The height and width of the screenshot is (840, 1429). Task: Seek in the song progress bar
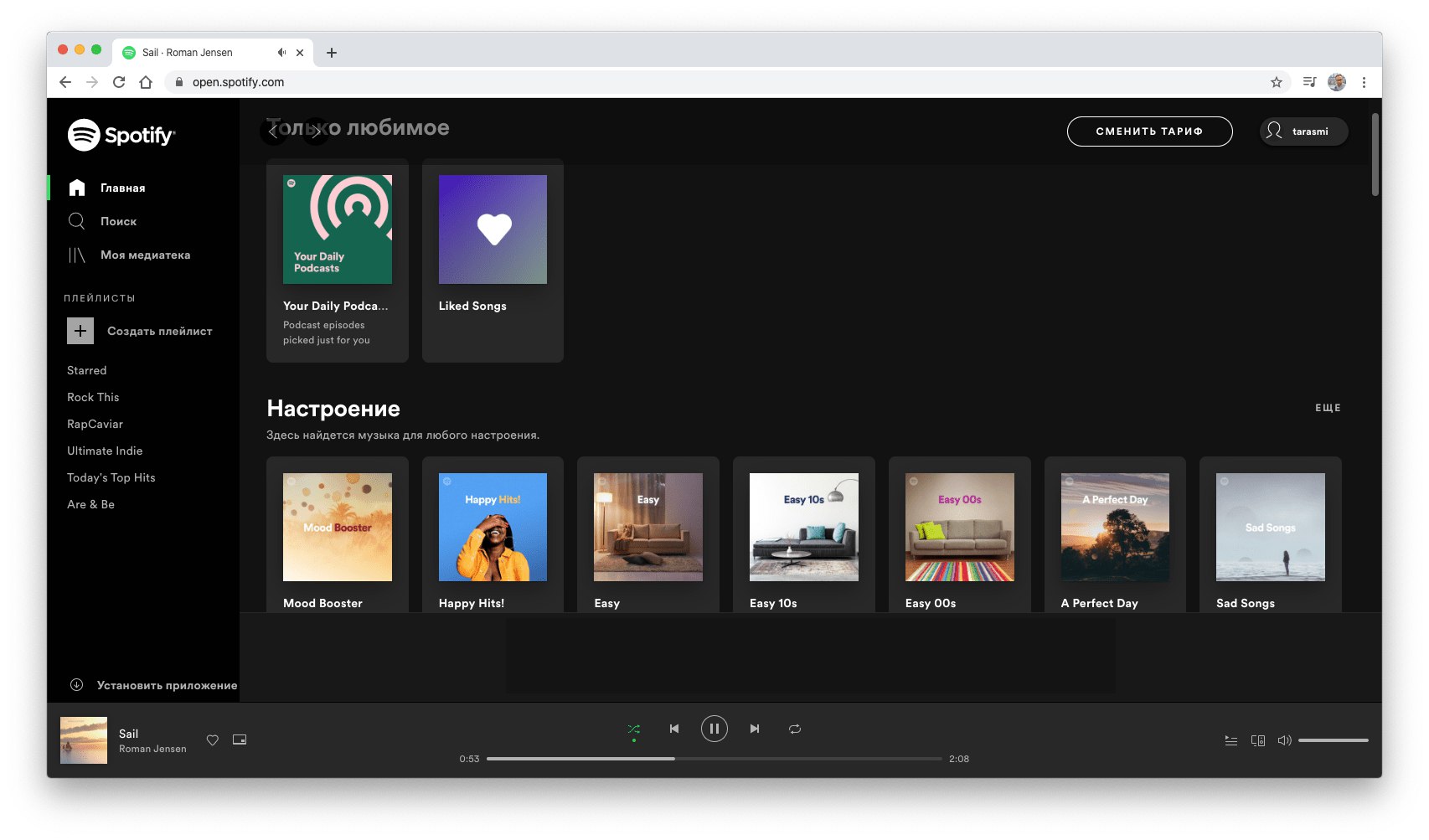714,759
